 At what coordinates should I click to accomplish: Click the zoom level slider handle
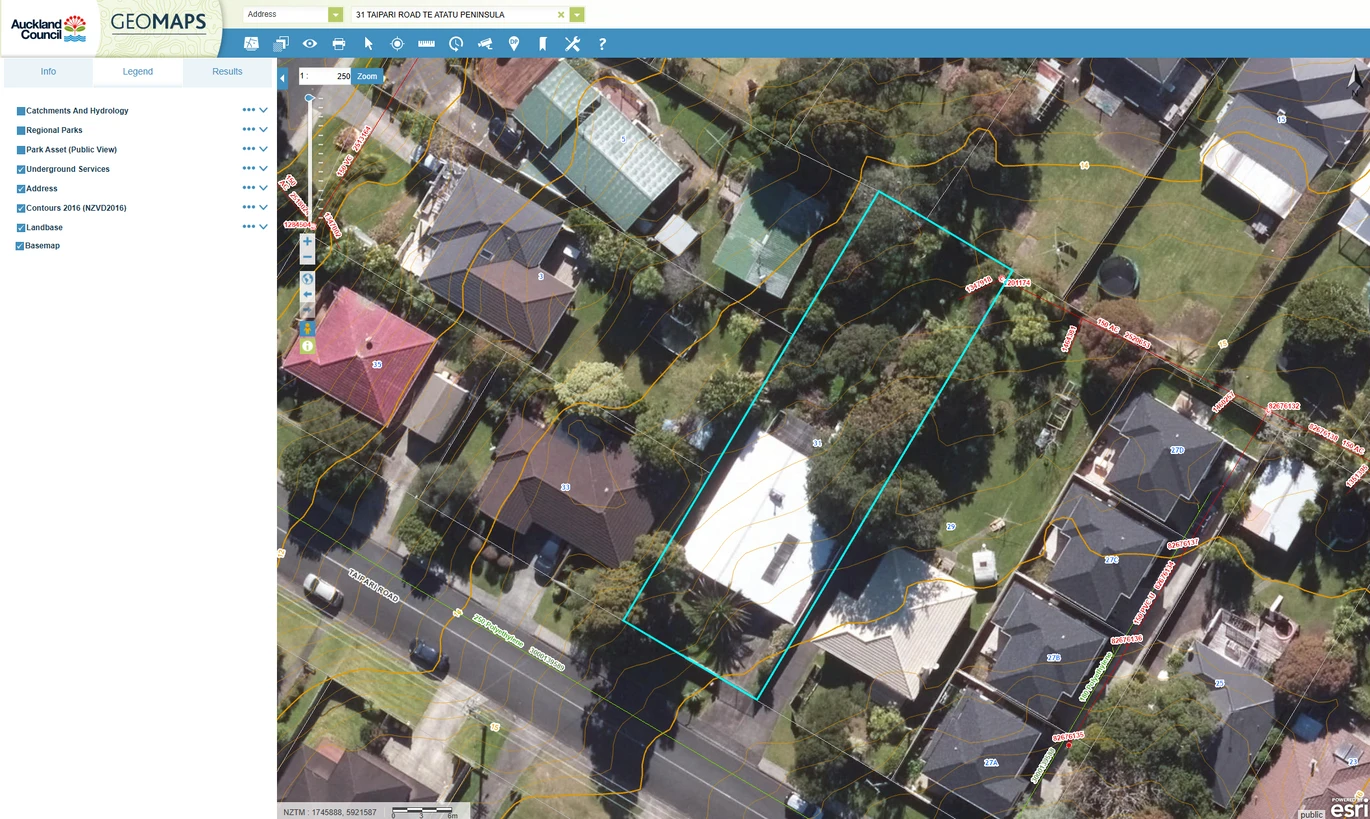pos(309,98)
